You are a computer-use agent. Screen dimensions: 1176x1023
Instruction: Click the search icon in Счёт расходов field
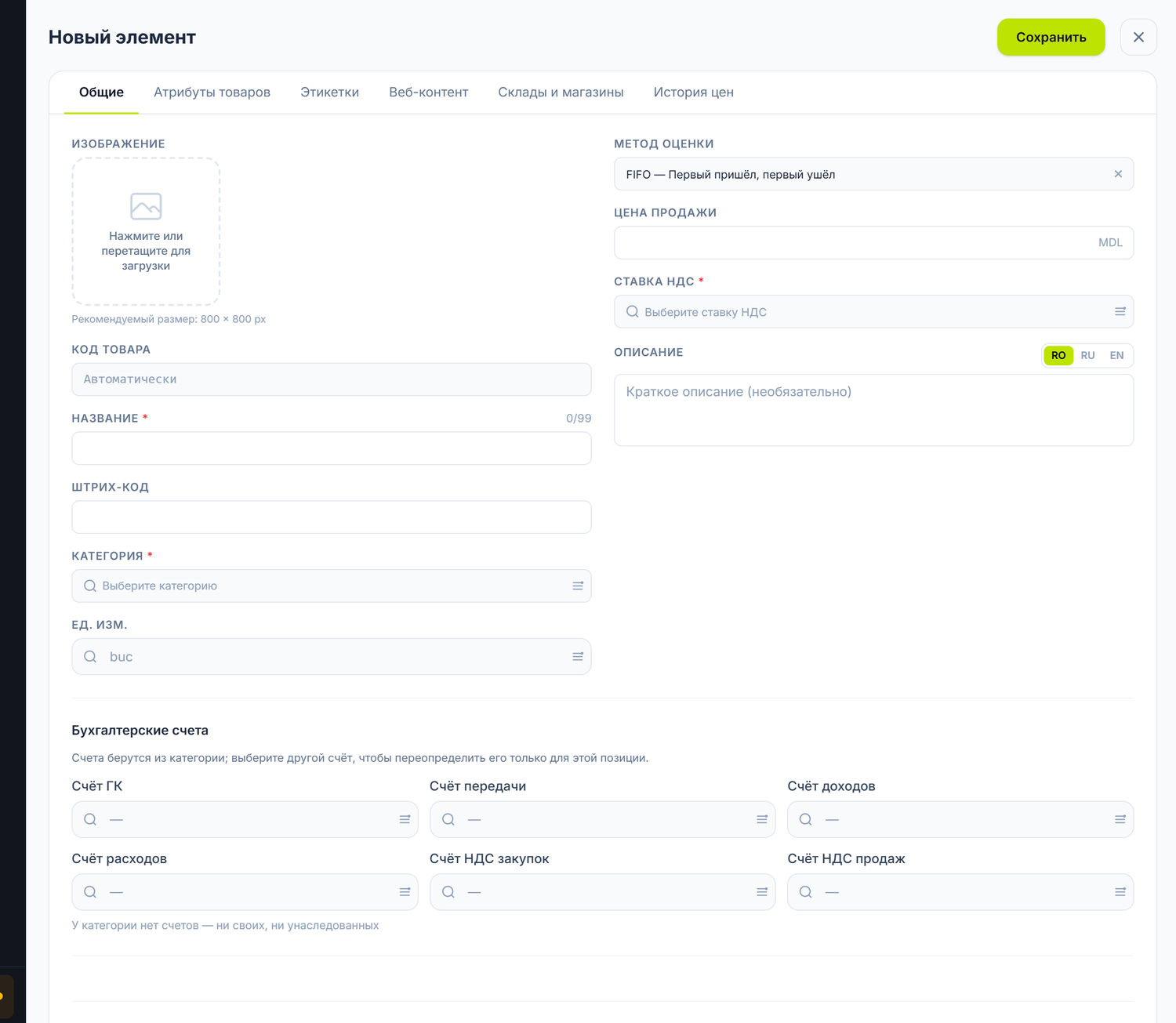click(x=90, y=892)
